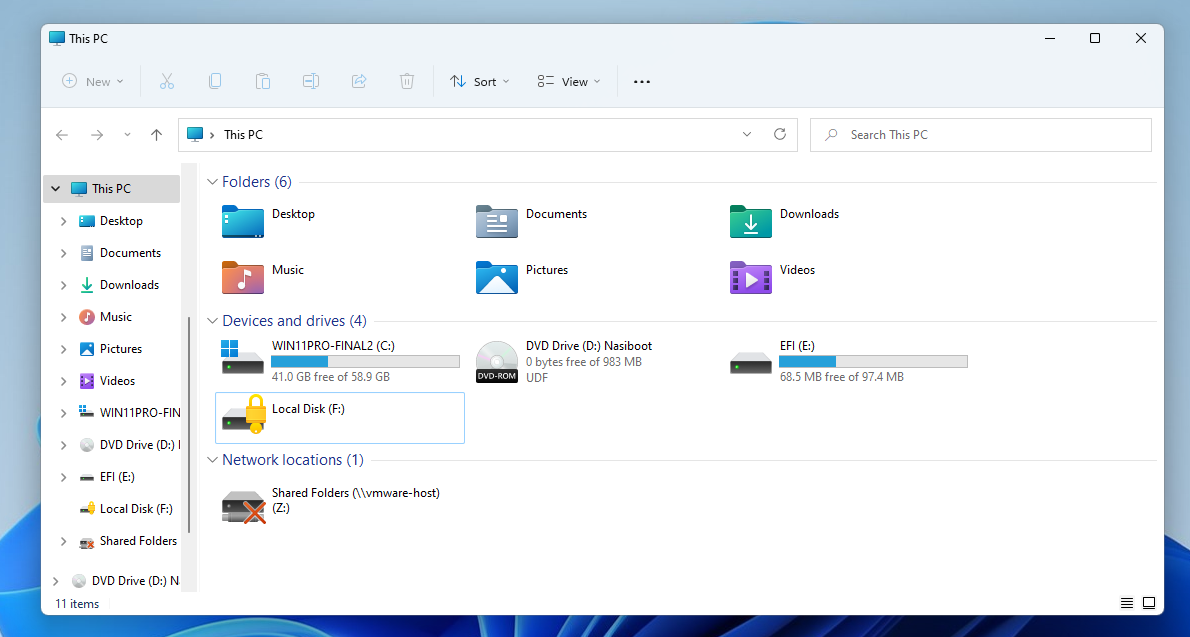Click the Cut scissors icon in toolbar
Viewport: 1190px width, 637px height.
167,81
